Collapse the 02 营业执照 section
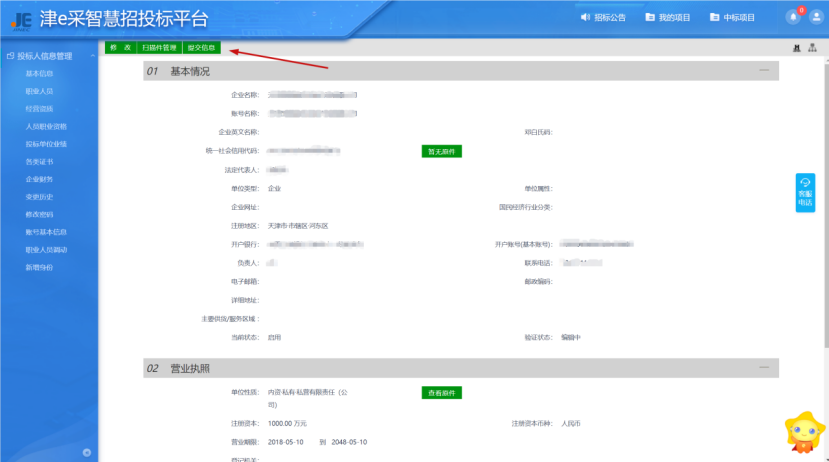 764,368
